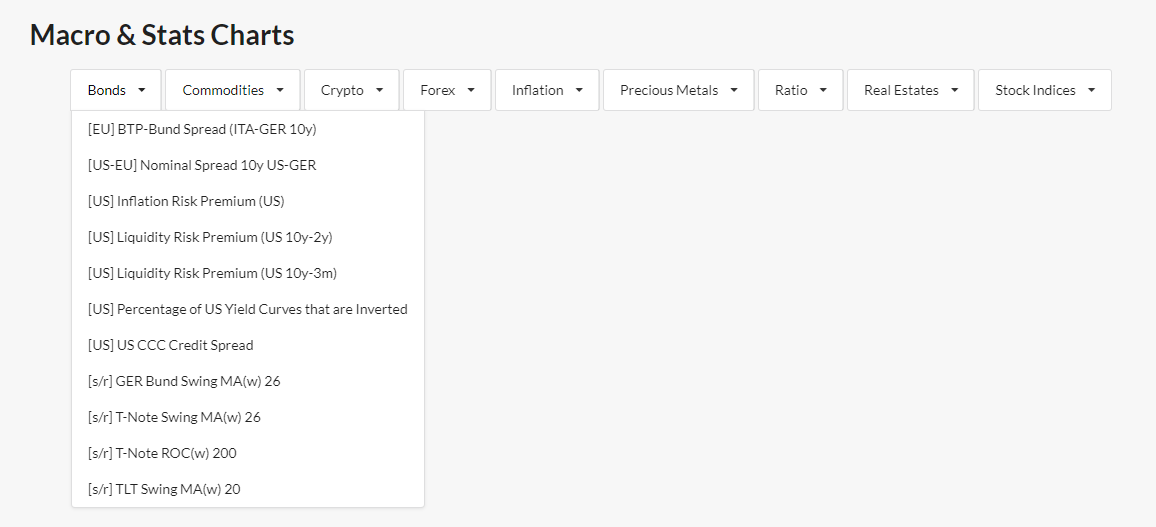Open T-Note Swing MA(w) 26
The image size is (1156, 527).
tap(248, 417)
